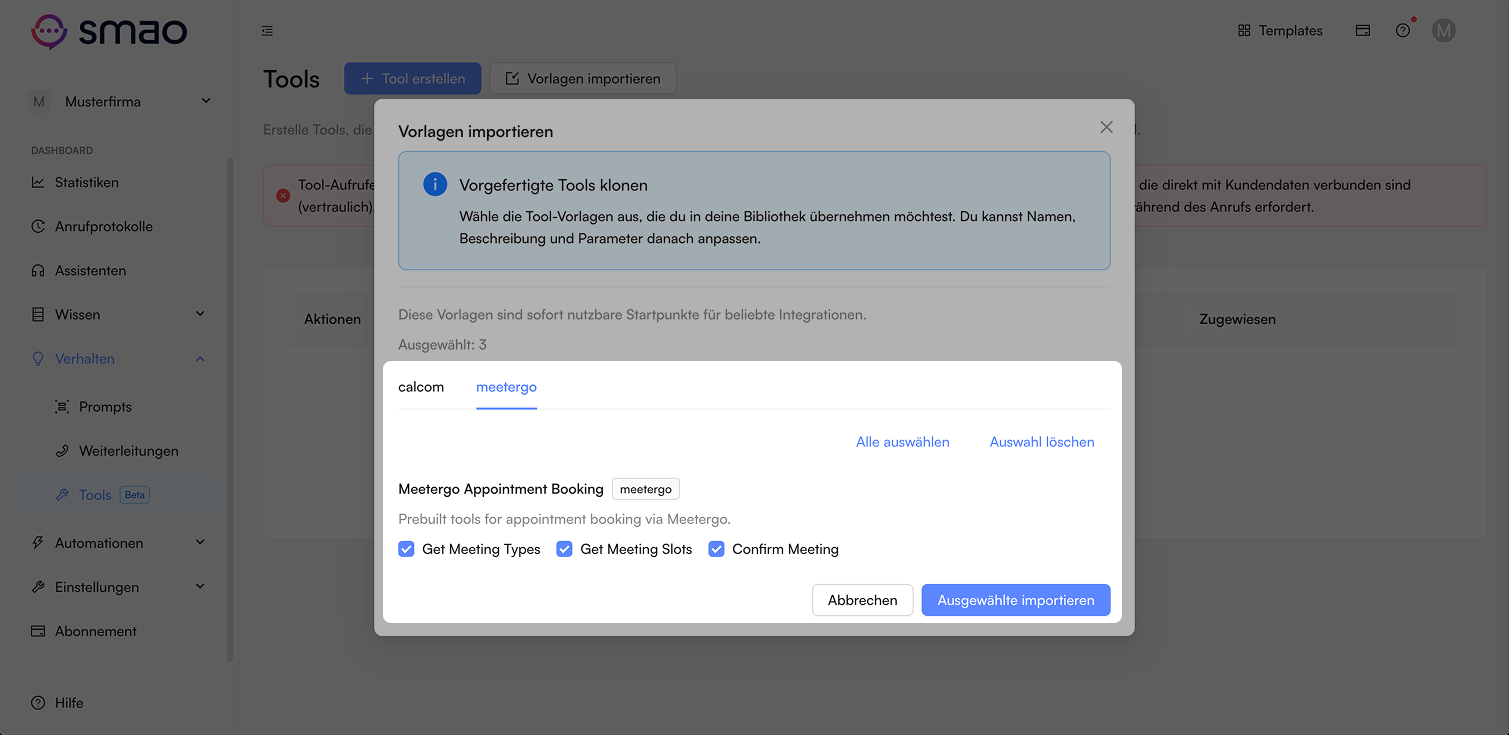Close the Vorlagen importieren dialog
This screenshot has width=1509, height=735.
tap(1106, 127)
